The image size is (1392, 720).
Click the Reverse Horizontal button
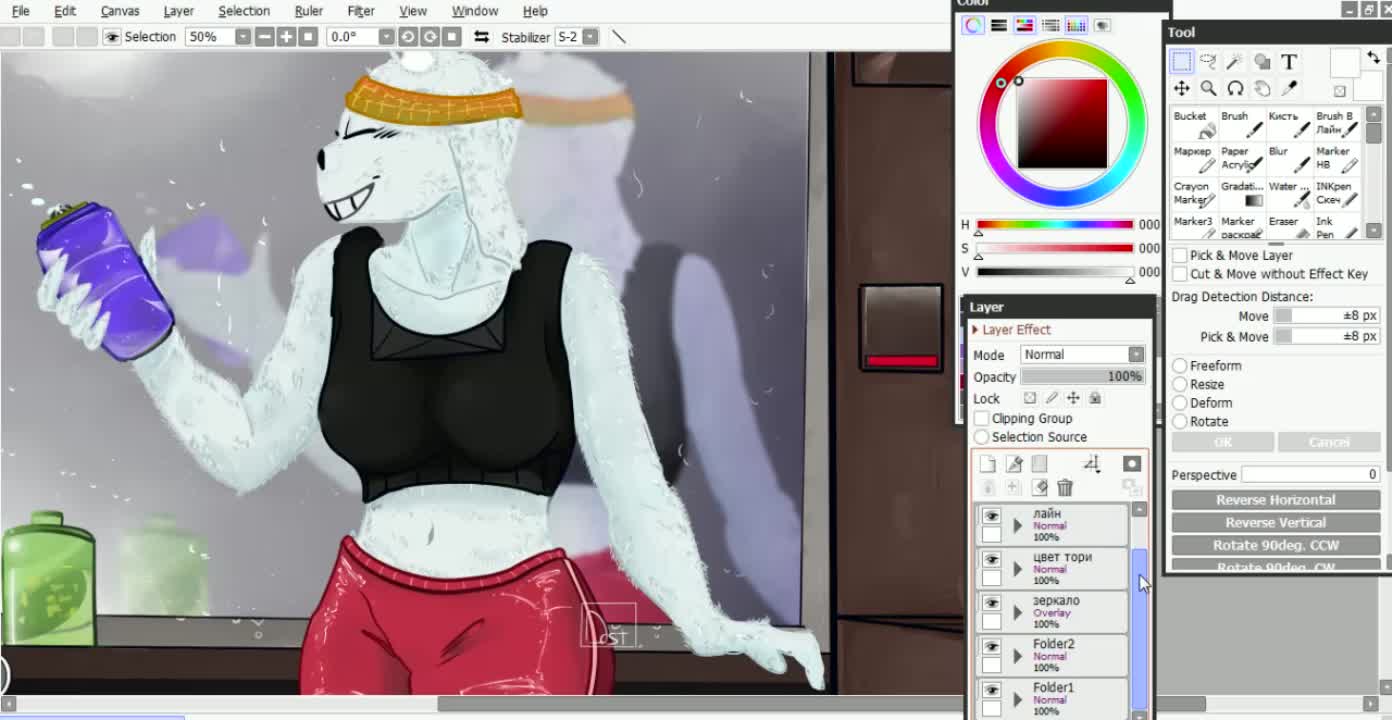click(x=1275, y=500)
